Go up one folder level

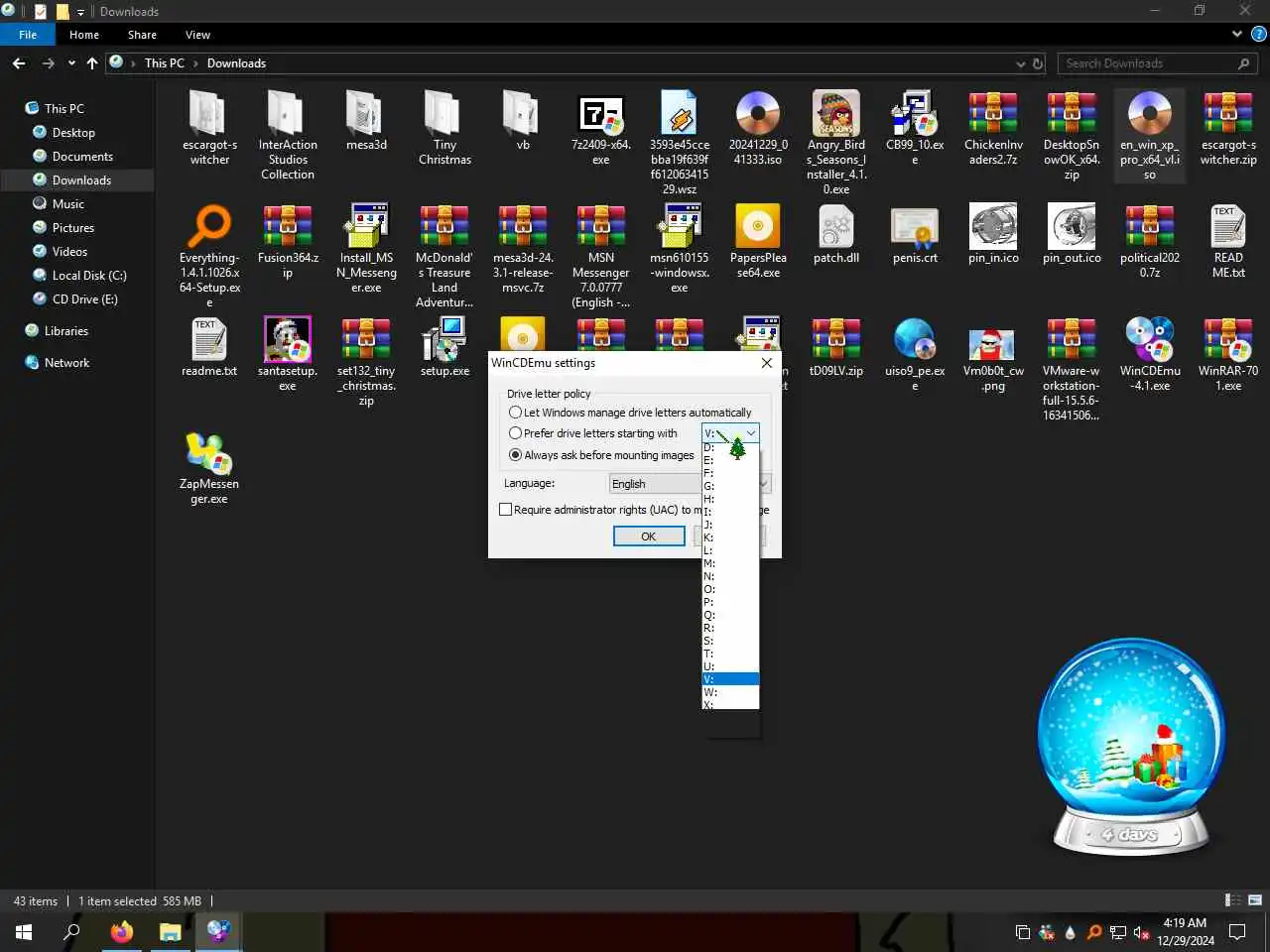[92, 63]
